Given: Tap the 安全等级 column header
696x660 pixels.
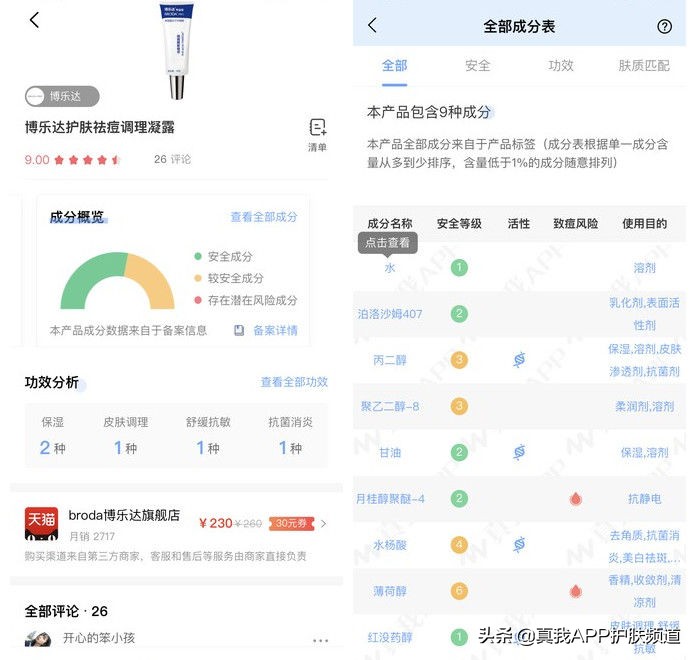Looking at the screenshot, I should [459, 224].
